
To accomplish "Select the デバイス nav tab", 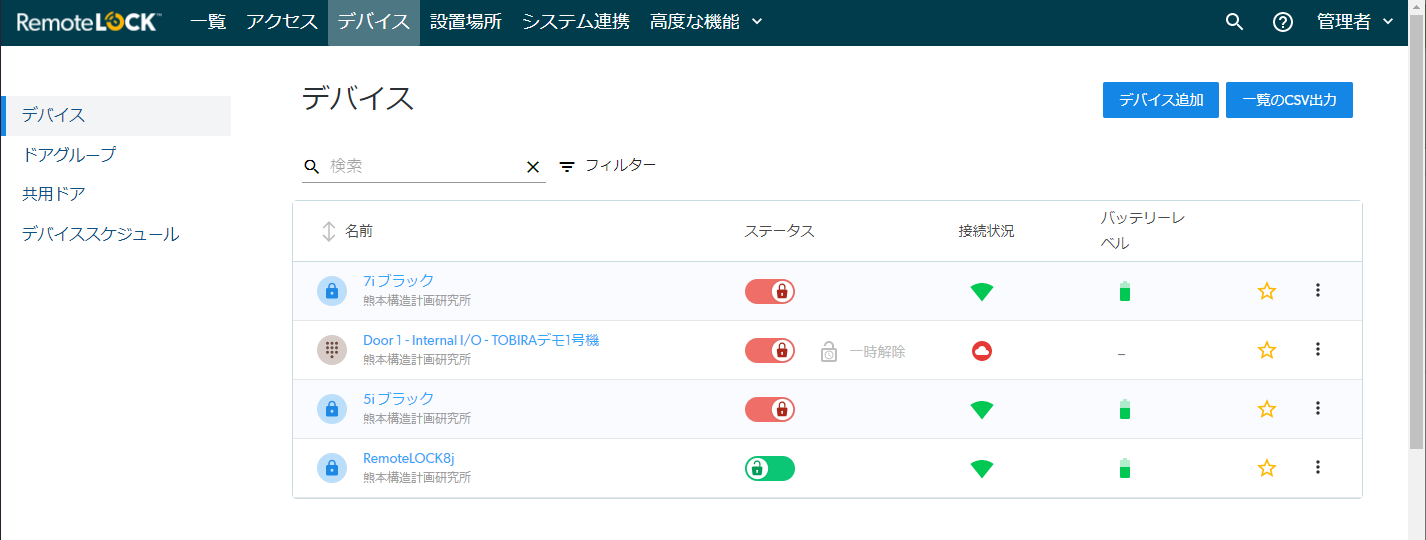I will click(x=374, y=22).
